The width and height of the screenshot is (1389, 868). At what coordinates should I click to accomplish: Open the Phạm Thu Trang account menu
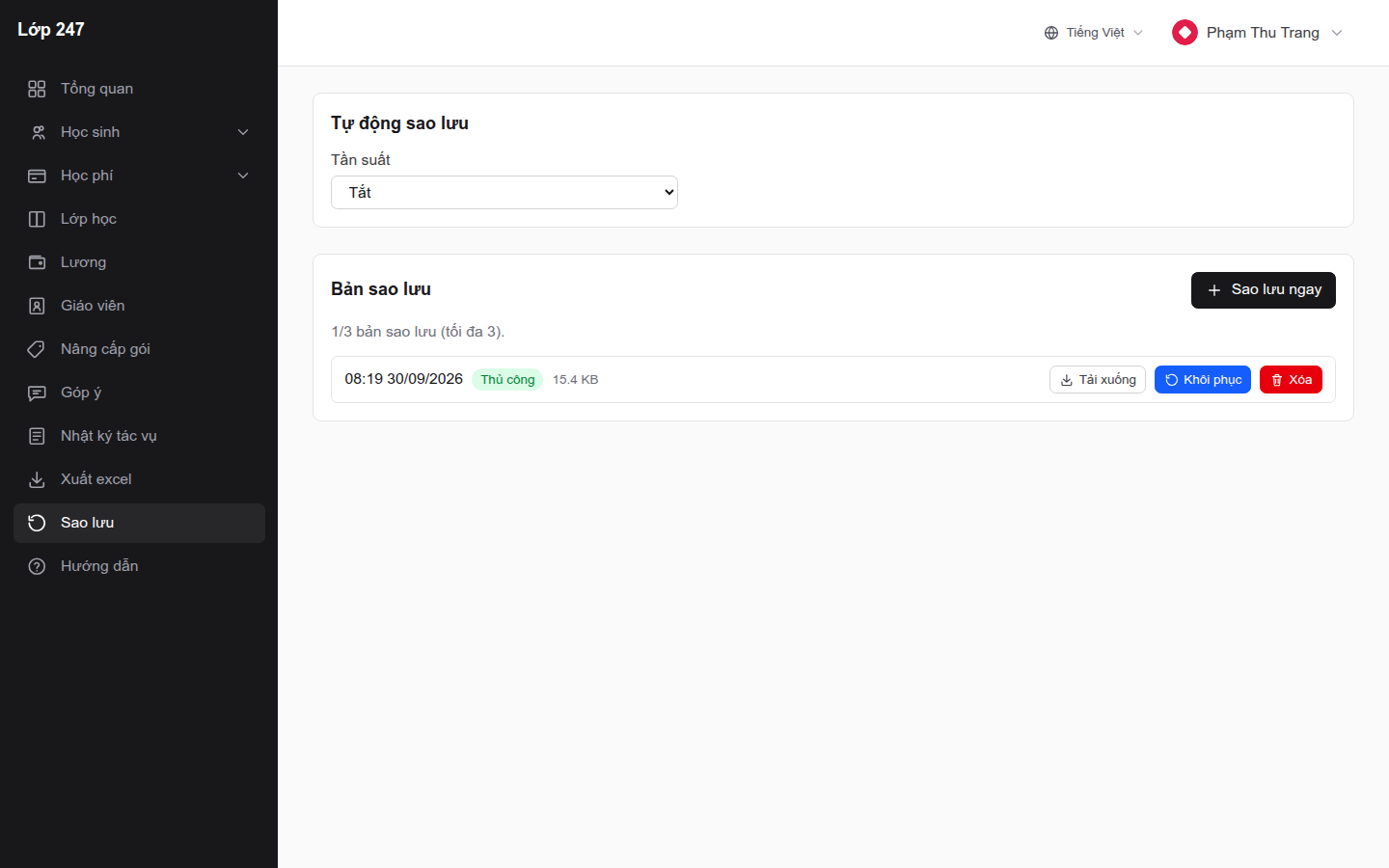1257,33
